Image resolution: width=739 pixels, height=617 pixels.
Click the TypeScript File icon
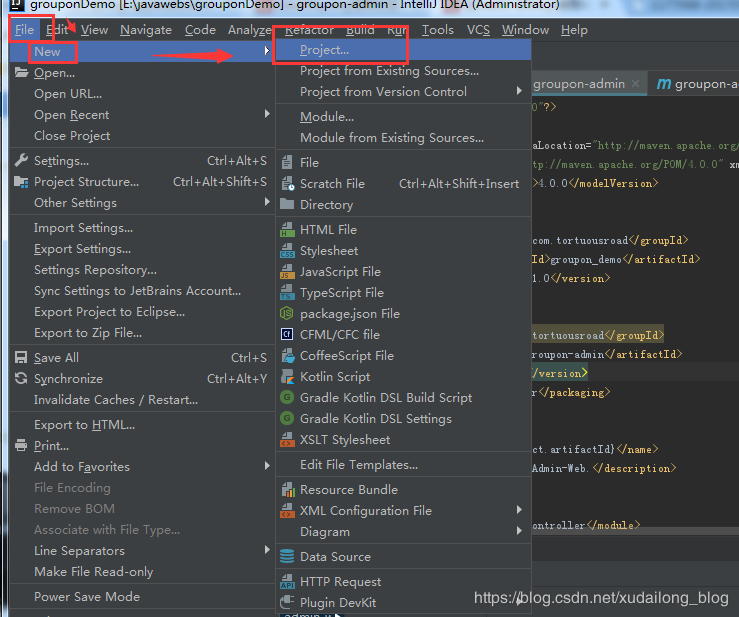coord(287,293)
